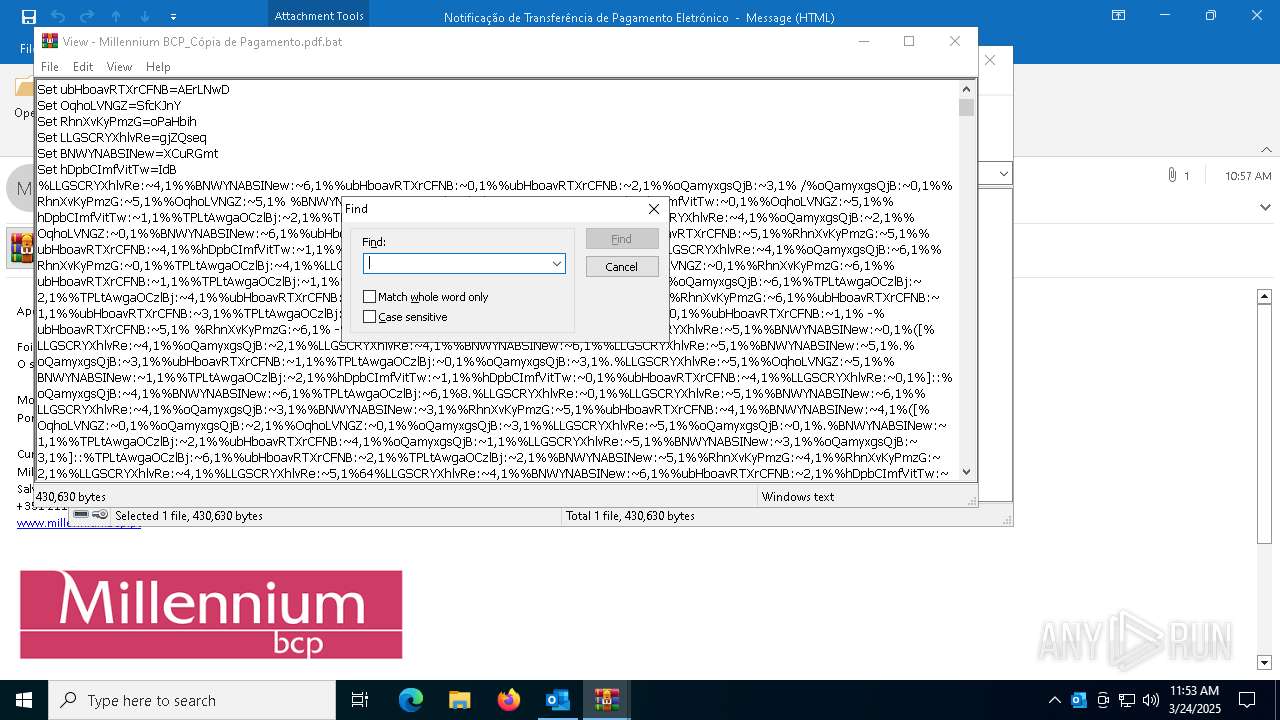1280x720 pixels.
Task: Click the WinRAR icon in the viewer title bar
Action: 49,41
